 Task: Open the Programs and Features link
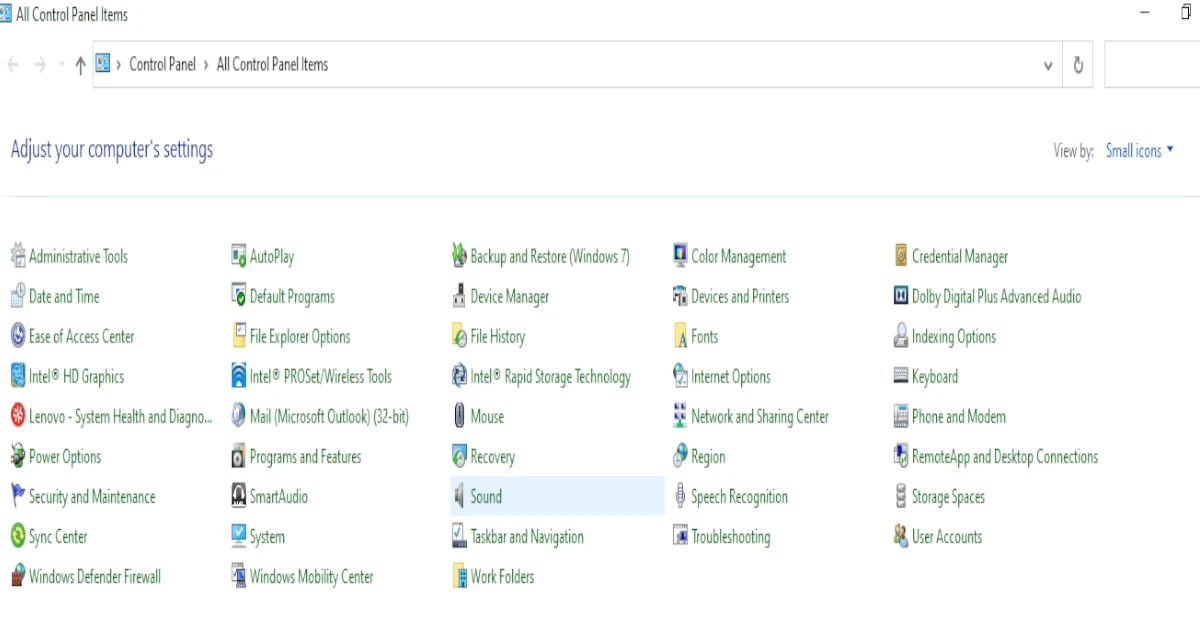(305, 457)
